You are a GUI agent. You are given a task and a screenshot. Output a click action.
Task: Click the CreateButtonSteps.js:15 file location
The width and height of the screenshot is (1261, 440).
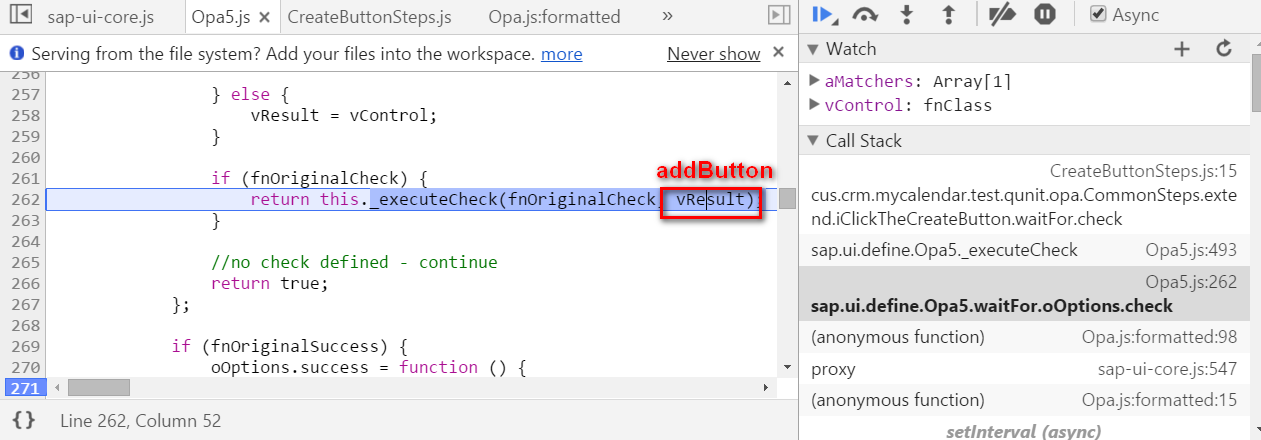[1143, 171]
